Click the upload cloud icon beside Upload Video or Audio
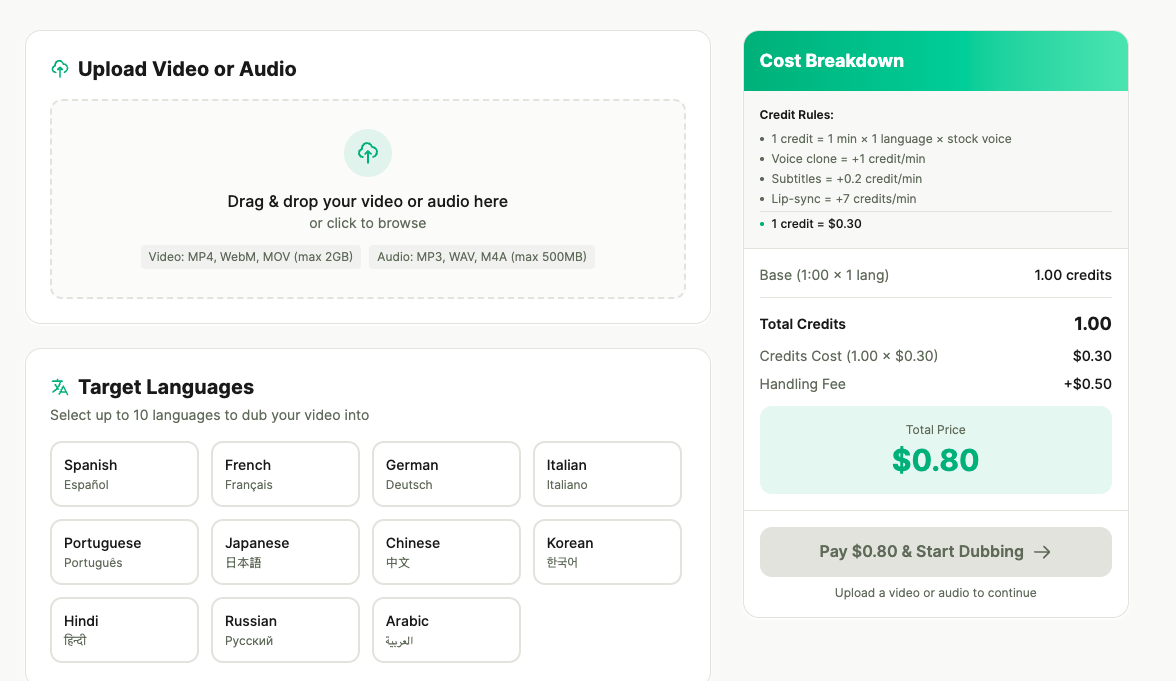The width and height of the screenshot is (1176, 681). (59, 69)
